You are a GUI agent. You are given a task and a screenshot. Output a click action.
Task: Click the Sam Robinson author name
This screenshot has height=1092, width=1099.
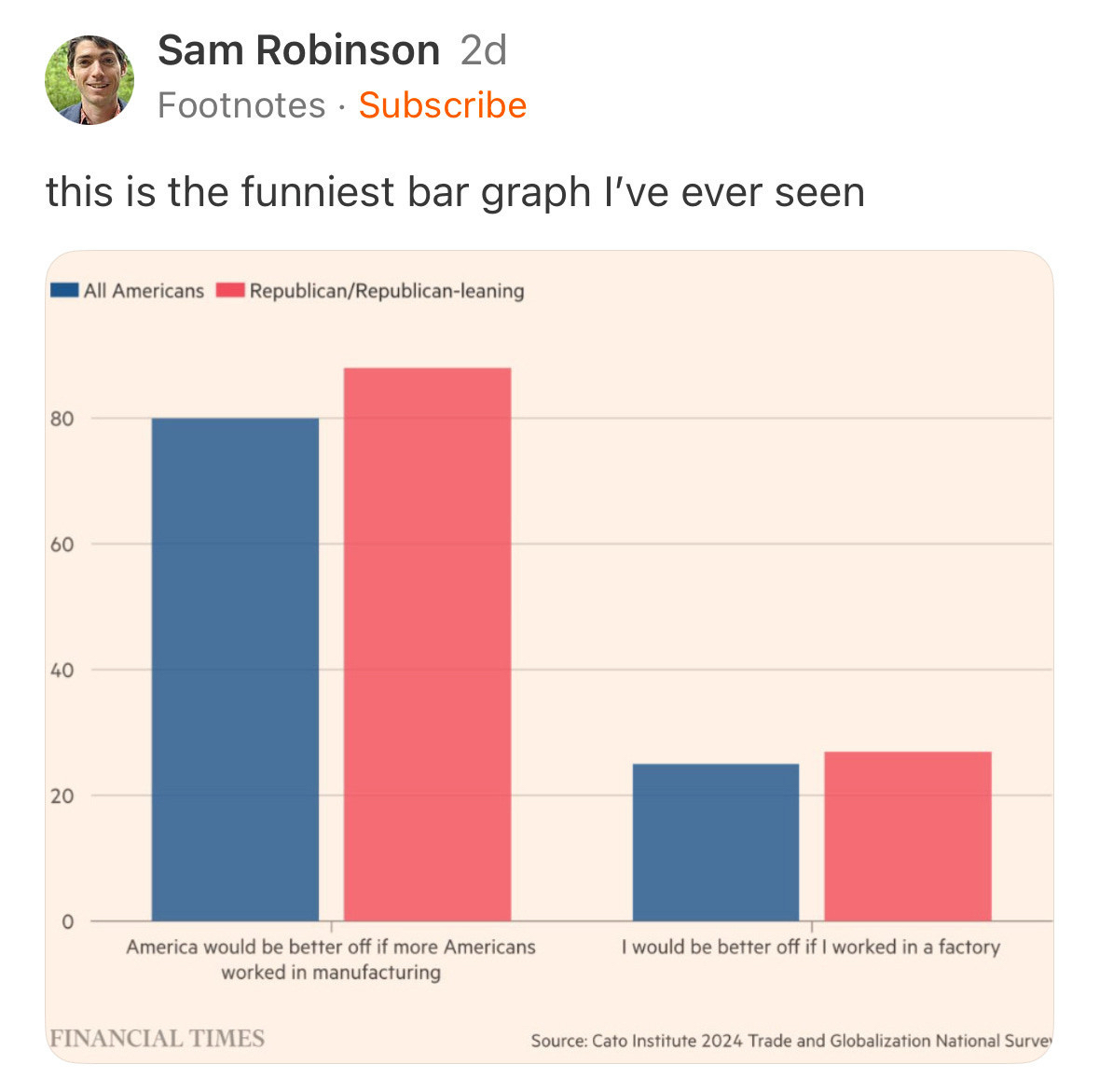click(x=298, y=50)
